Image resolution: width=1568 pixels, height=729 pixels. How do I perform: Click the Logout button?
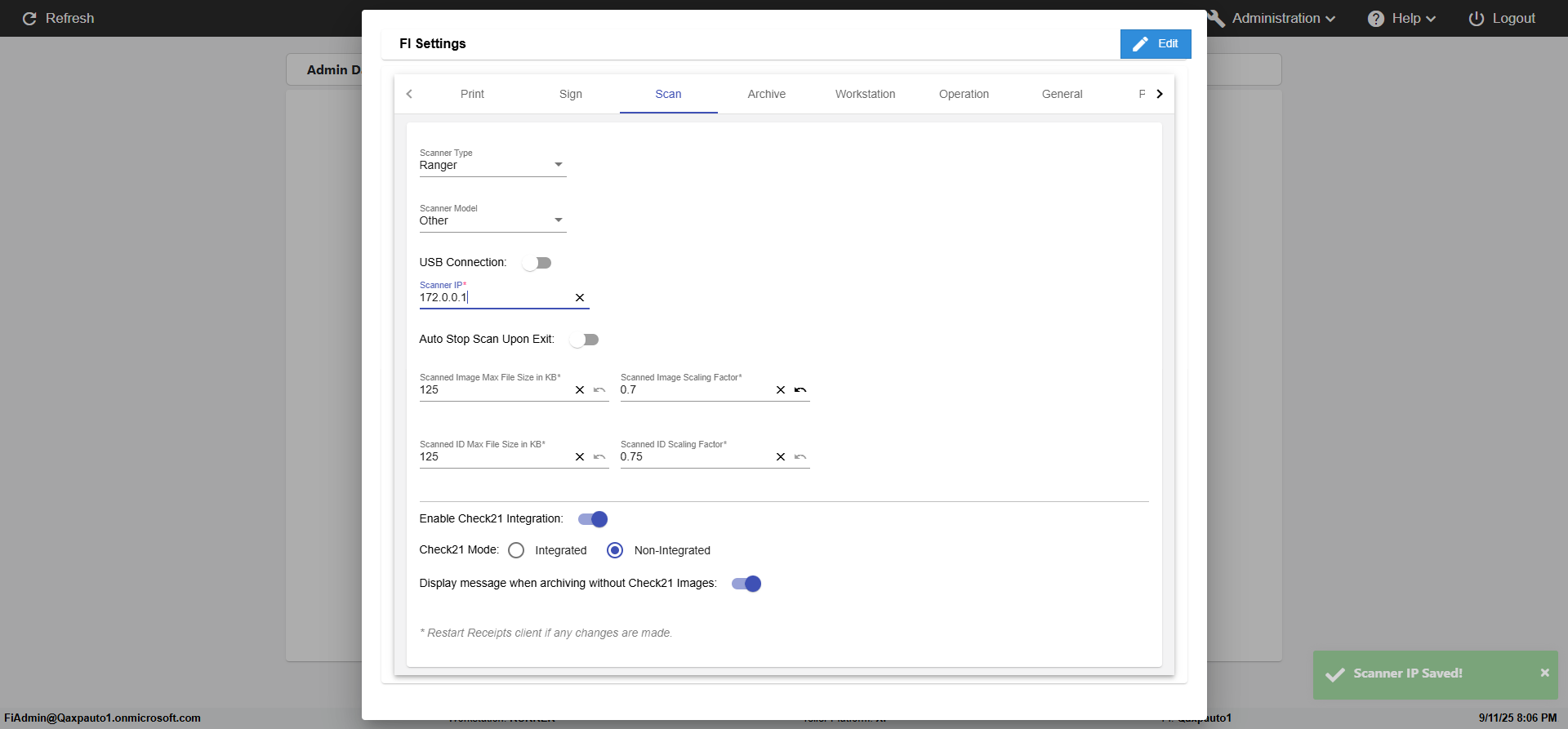coord(1502,18)
